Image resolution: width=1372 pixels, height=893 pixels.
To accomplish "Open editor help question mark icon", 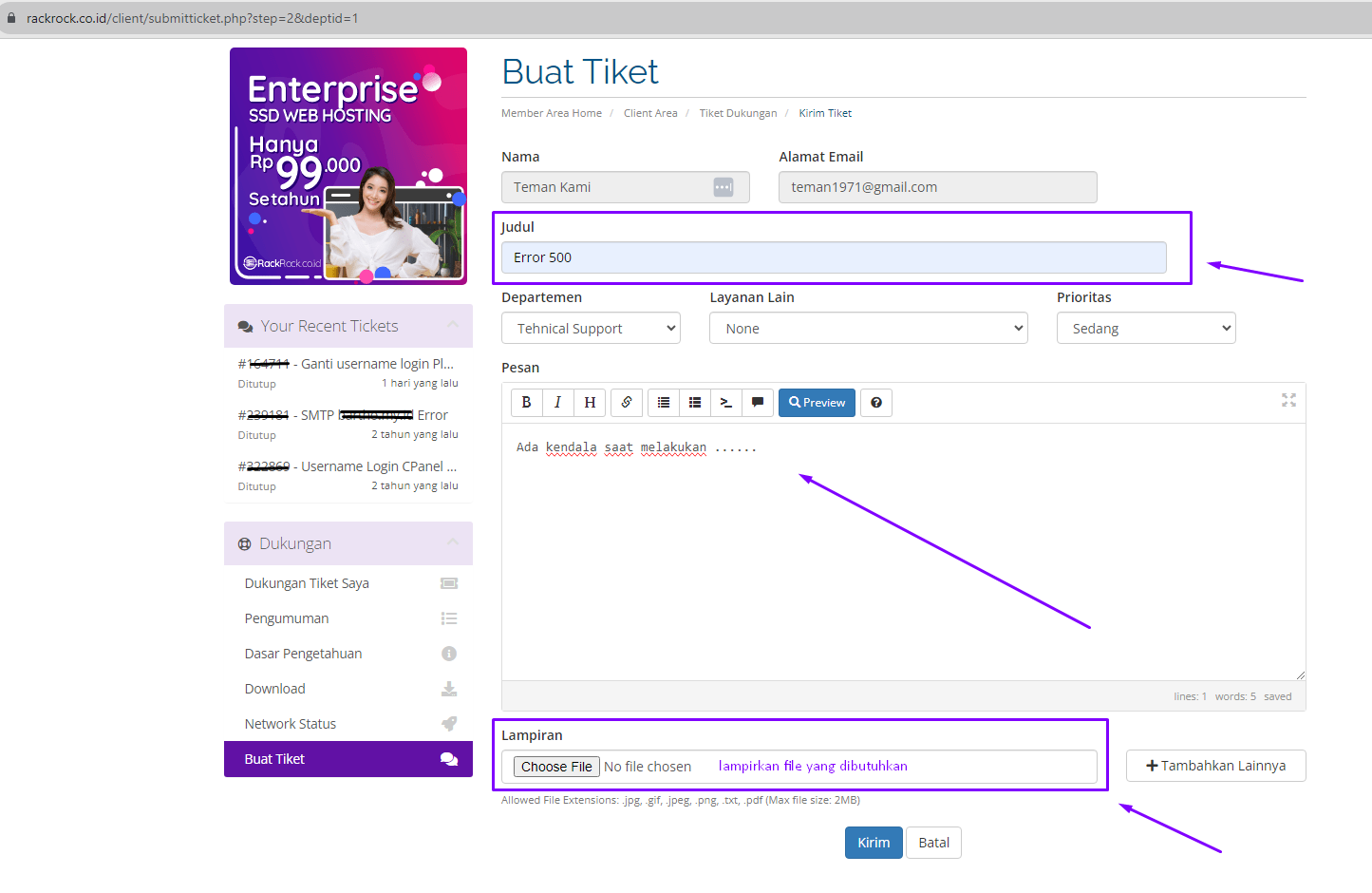I will [x=876, y=403].
